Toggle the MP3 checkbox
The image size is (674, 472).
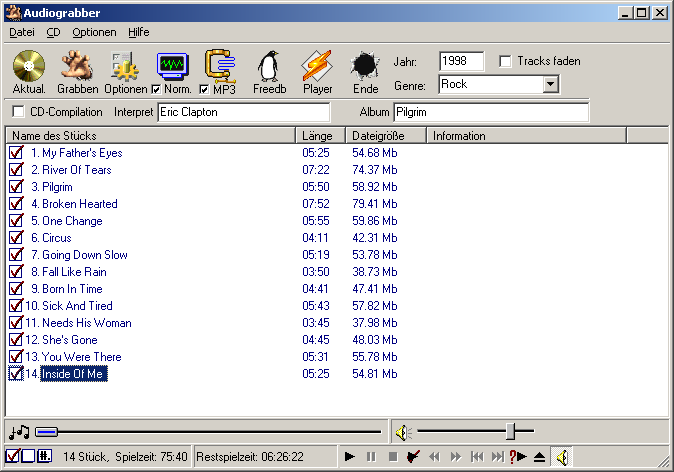pyautogui.click(x=204, y=89)
